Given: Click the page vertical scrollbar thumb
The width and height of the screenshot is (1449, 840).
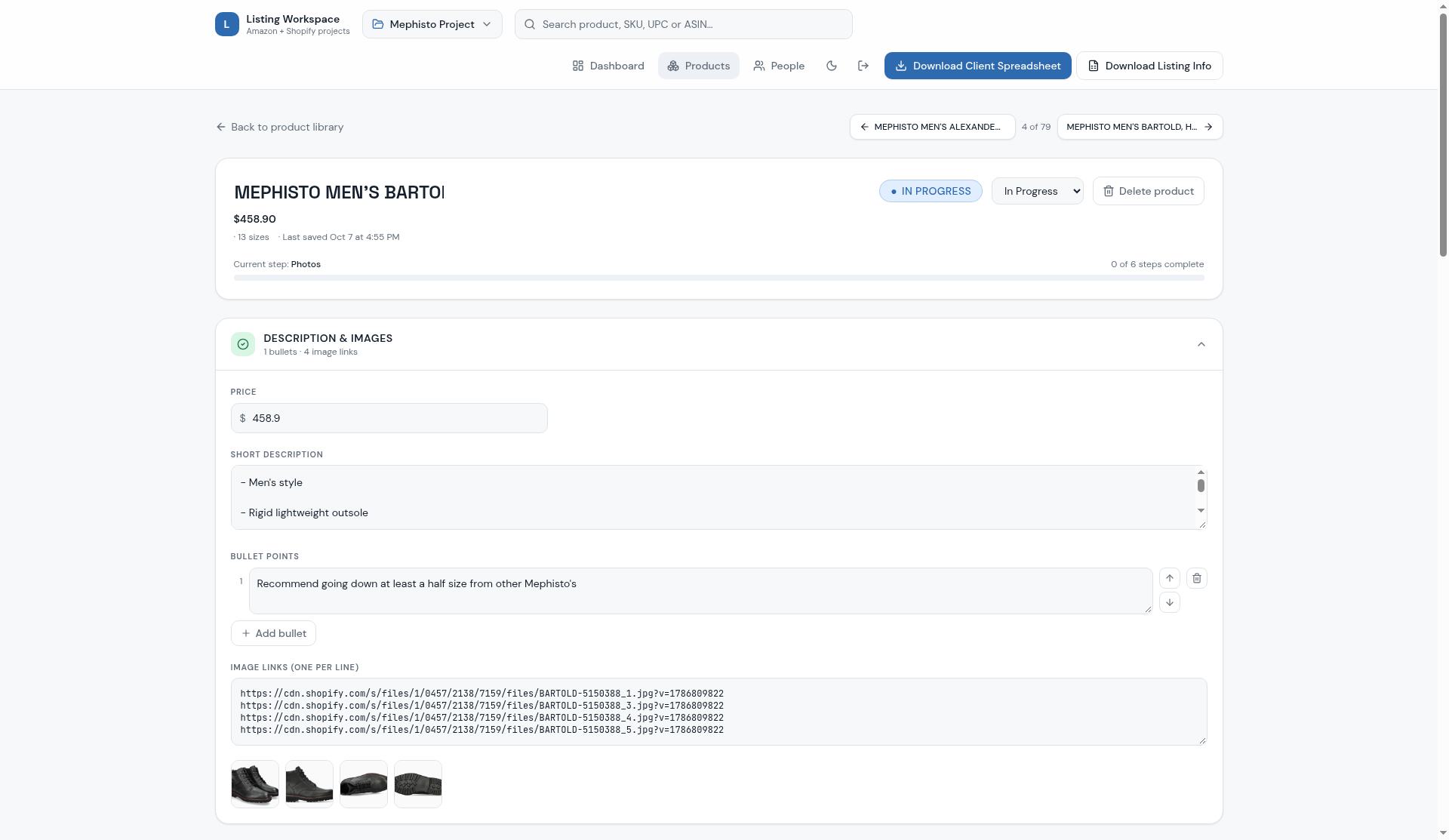Looking at the screenshot, I should pyautogui.click(x=1443, y=136).
